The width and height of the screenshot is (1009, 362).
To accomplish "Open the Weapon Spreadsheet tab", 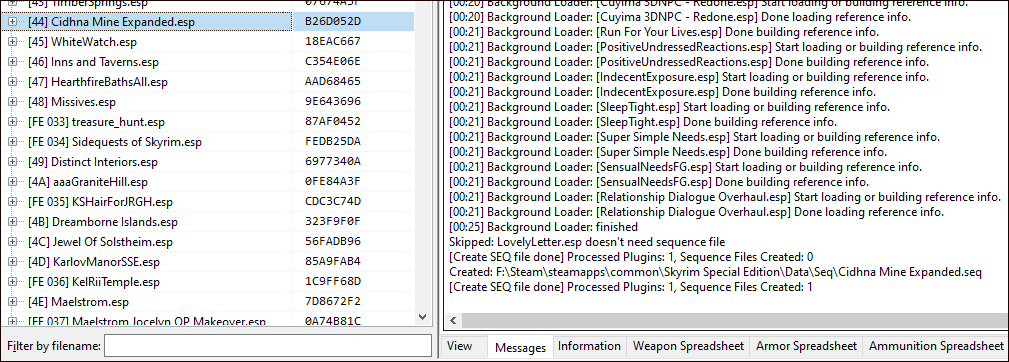I will 689,346.
